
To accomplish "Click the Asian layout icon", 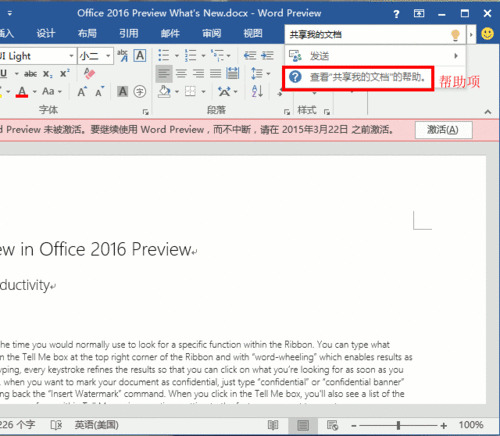I will (224, 91).
